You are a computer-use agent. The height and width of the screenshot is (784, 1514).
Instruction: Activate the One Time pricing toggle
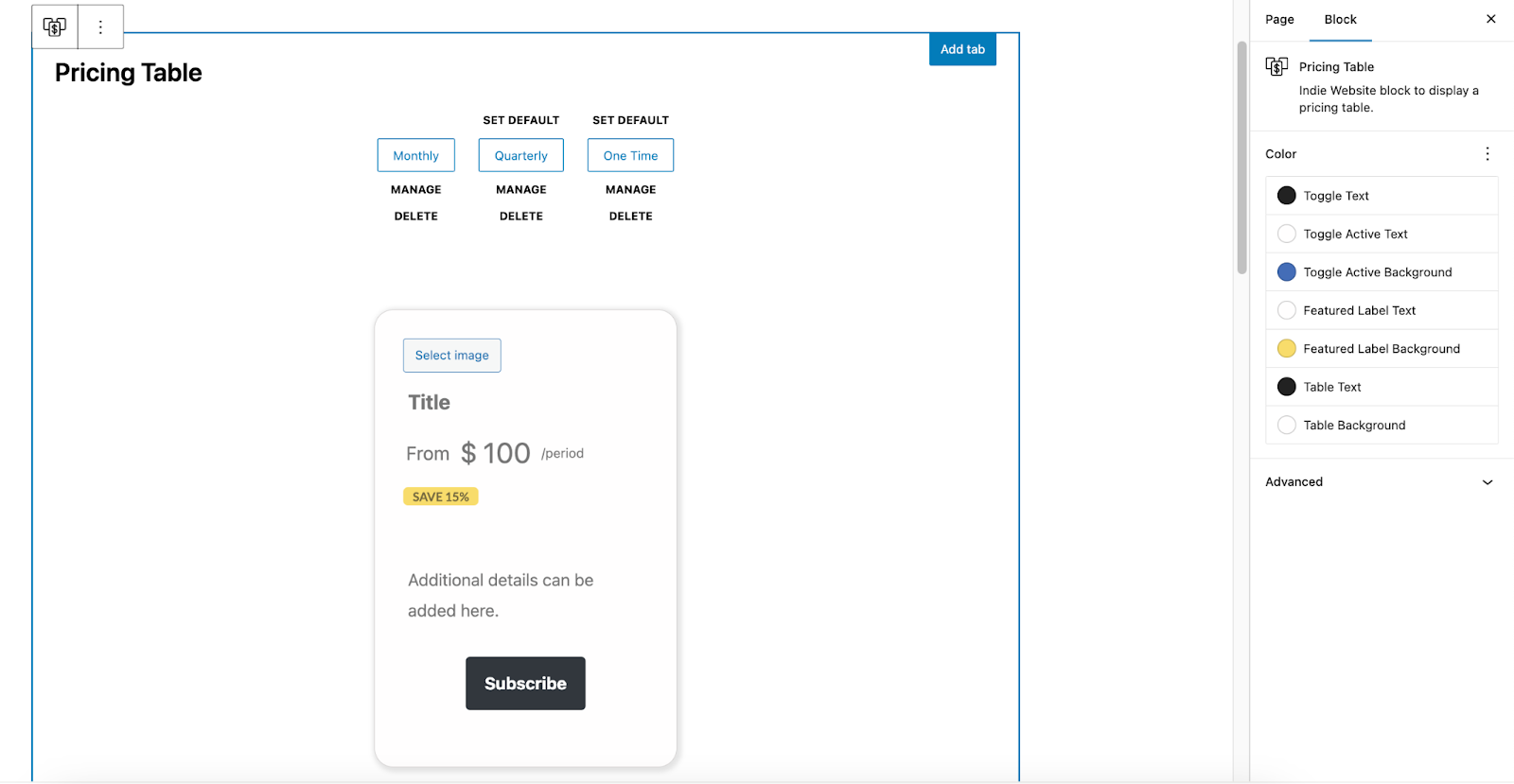click(x=630, y=156)
